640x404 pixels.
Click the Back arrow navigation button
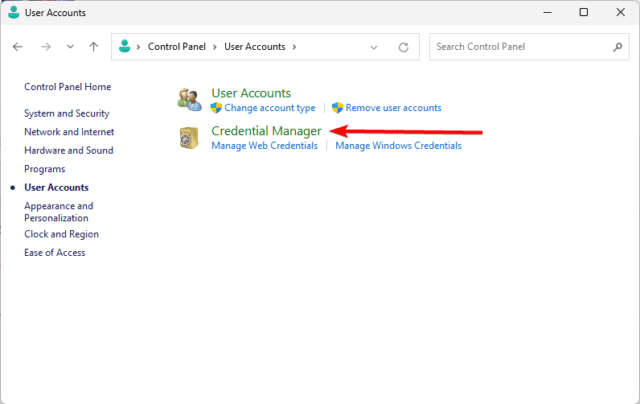(18, 47)
